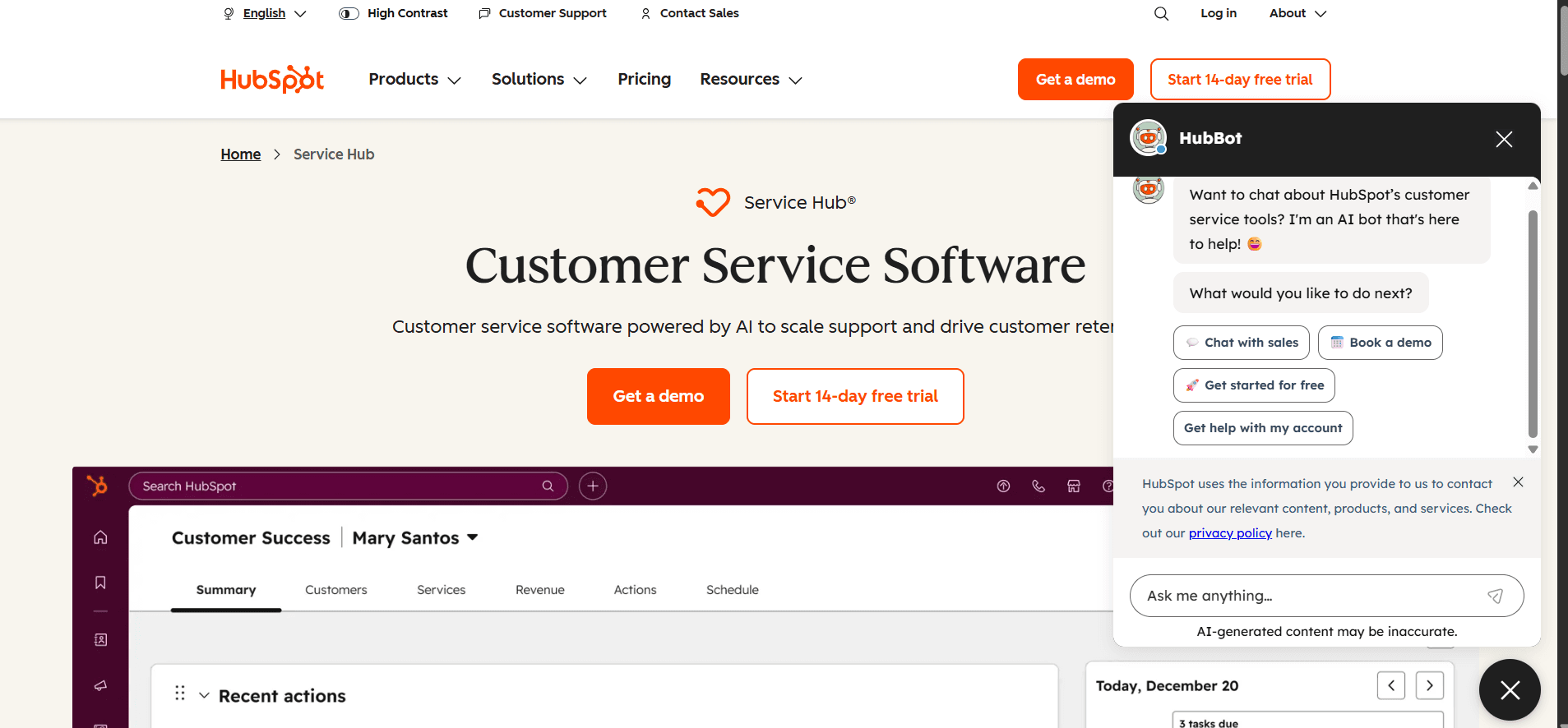Click the globe icon beside English

(x=229, y=13)
